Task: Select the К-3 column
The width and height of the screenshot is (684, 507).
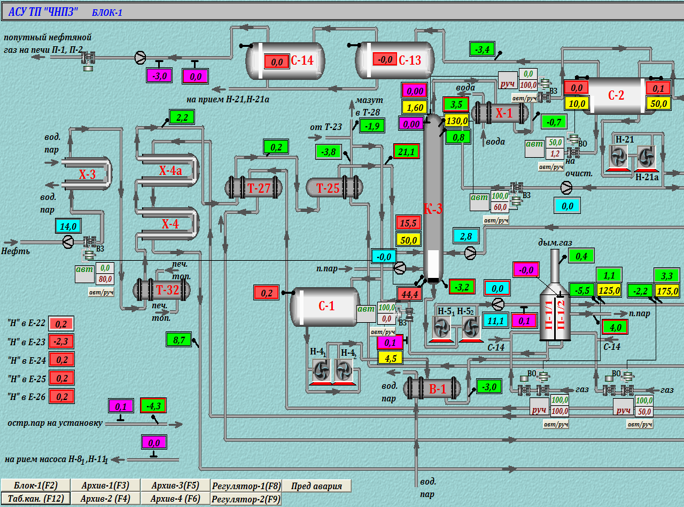Action: pyautogui.click(x=433, y=199)
